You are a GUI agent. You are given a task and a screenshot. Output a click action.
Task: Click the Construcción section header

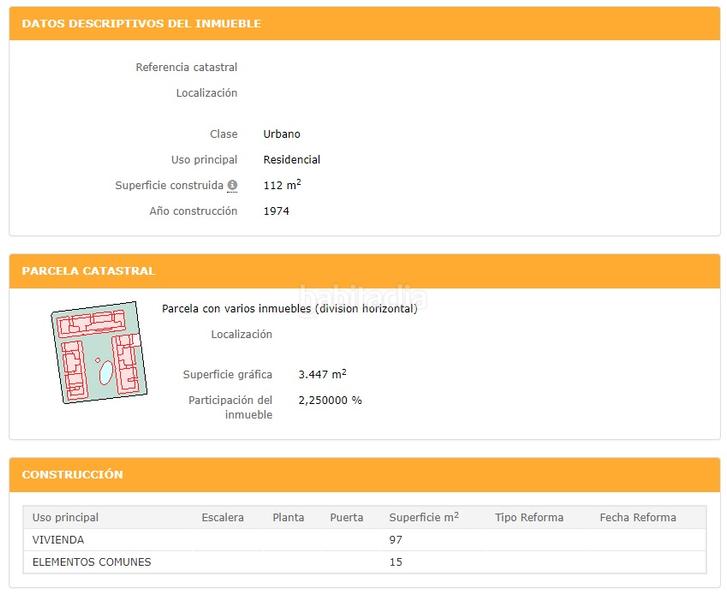tap(72, 475)
